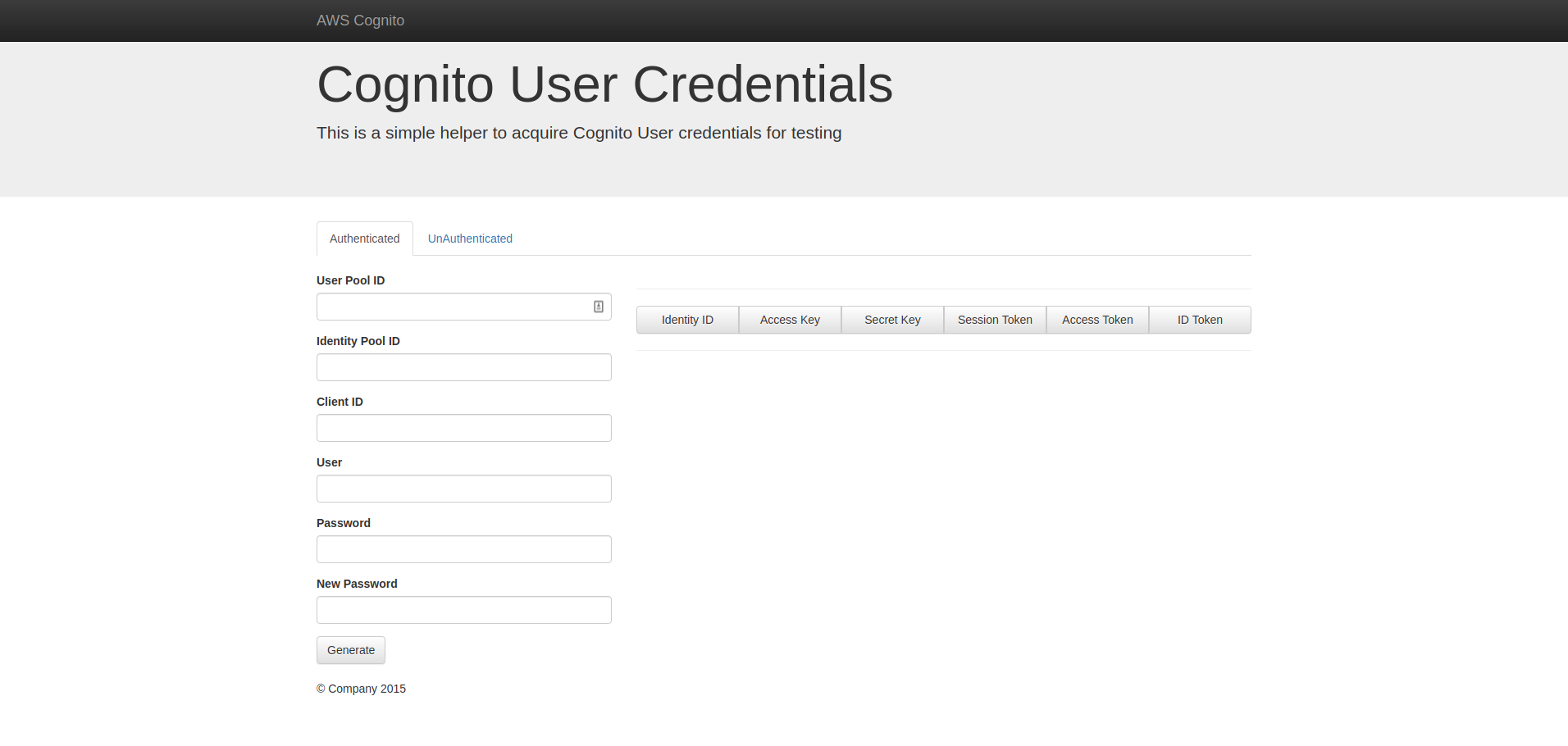Open the AWS Cognito navbar brand link
1568x746 pixels.
pos(360,20)
